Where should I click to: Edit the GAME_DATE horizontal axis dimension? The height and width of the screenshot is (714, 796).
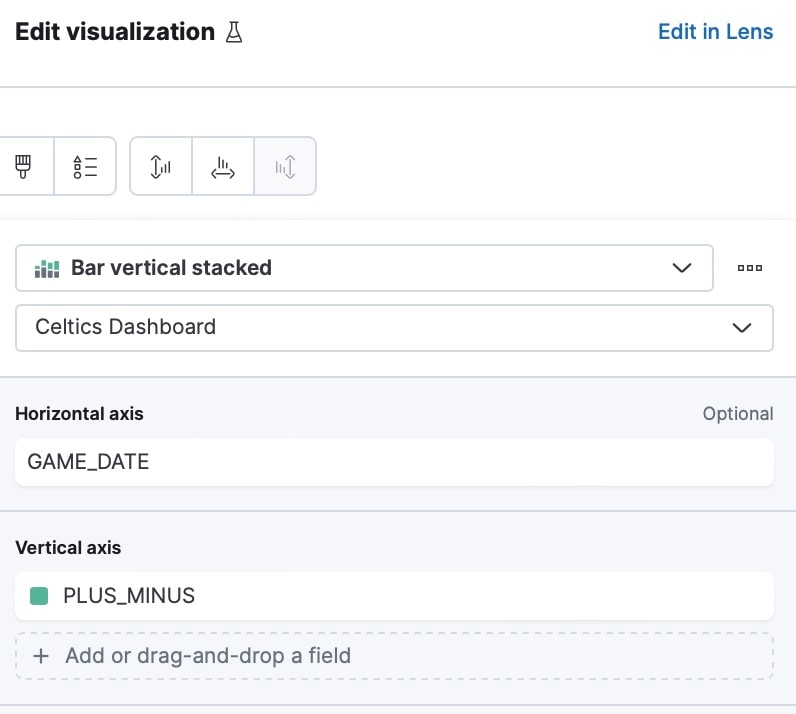394,462
